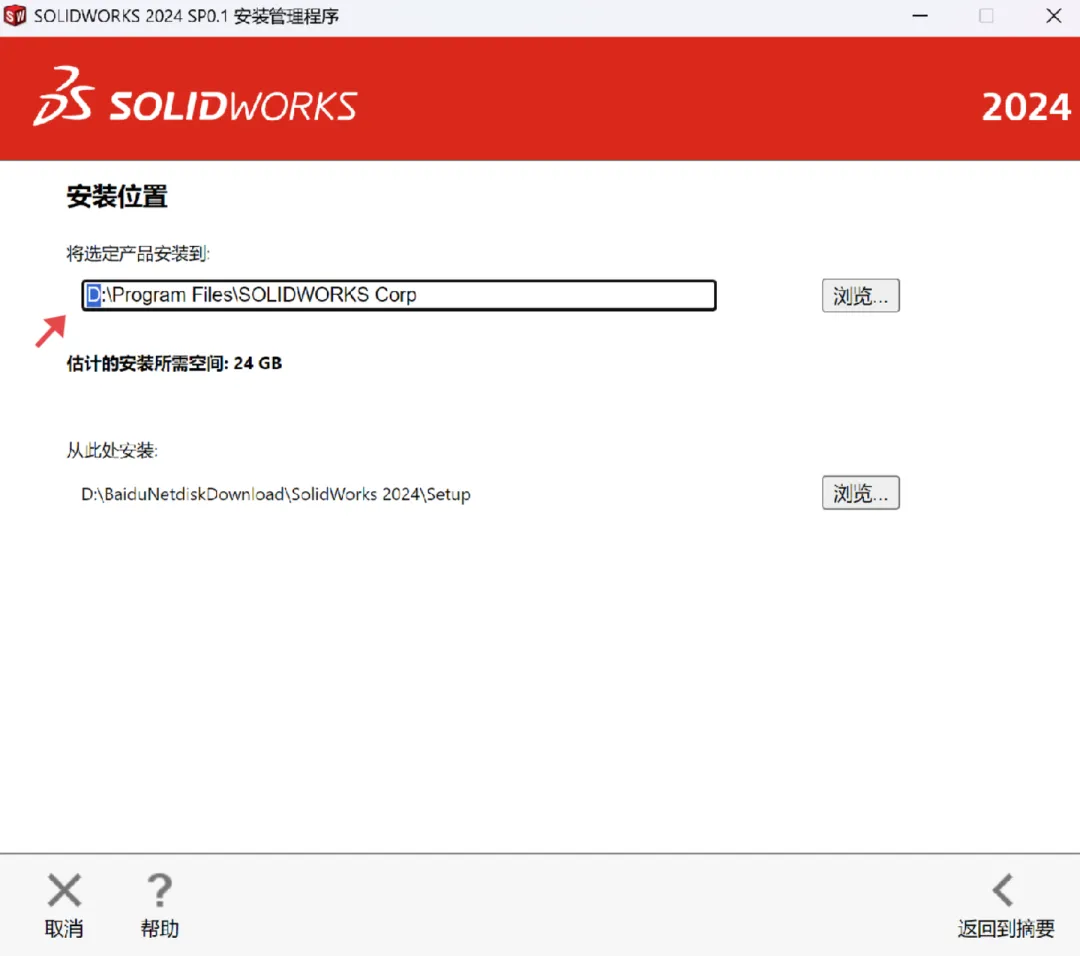Open Help via the question mark icon
The width and height of the screenshot is (1080, 956).
coord(160,890)
